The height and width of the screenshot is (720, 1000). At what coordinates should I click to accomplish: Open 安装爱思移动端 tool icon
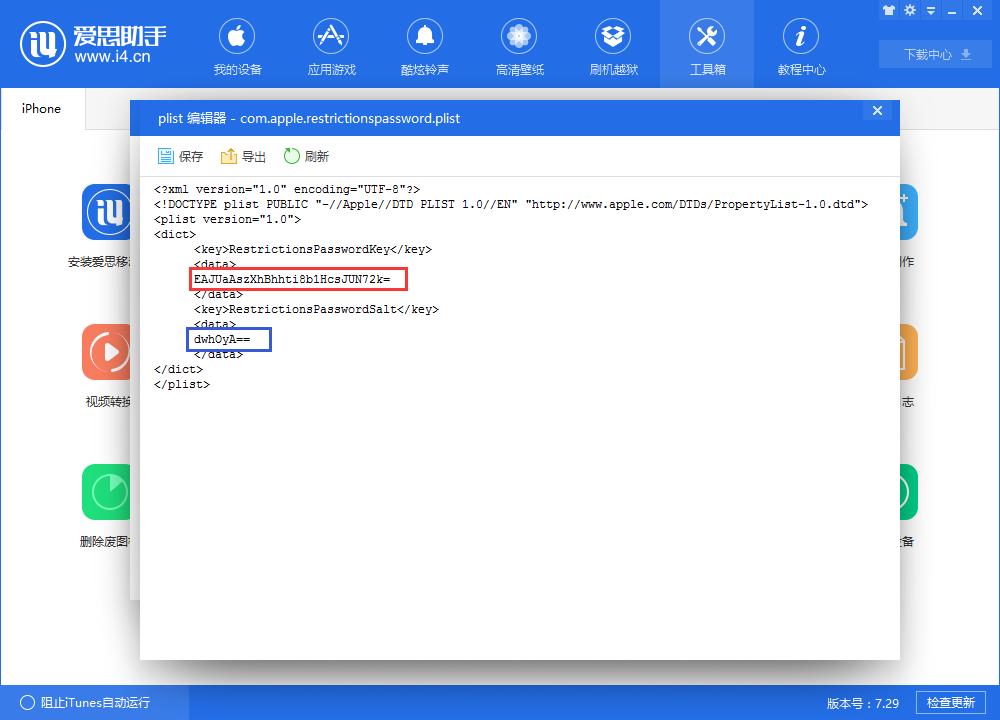(106, 212)
